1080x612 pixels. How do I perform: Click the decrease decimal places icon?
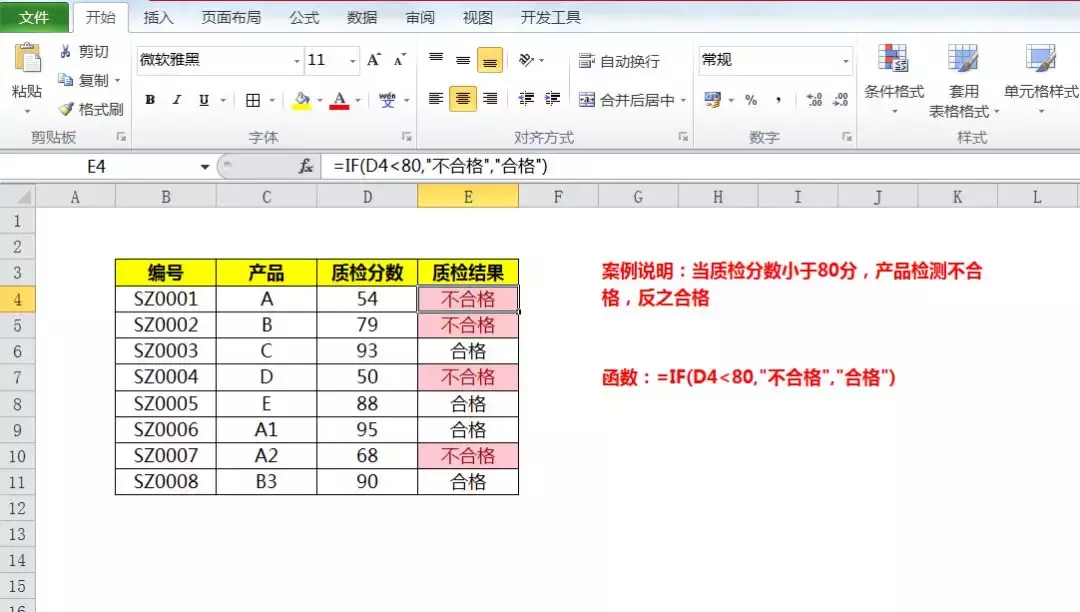click(840, 101)
